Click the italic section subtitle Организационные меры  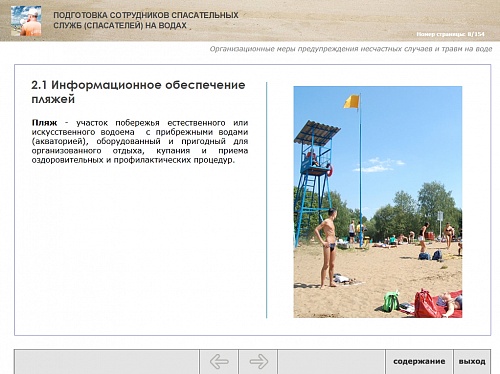tap(351, 49)
